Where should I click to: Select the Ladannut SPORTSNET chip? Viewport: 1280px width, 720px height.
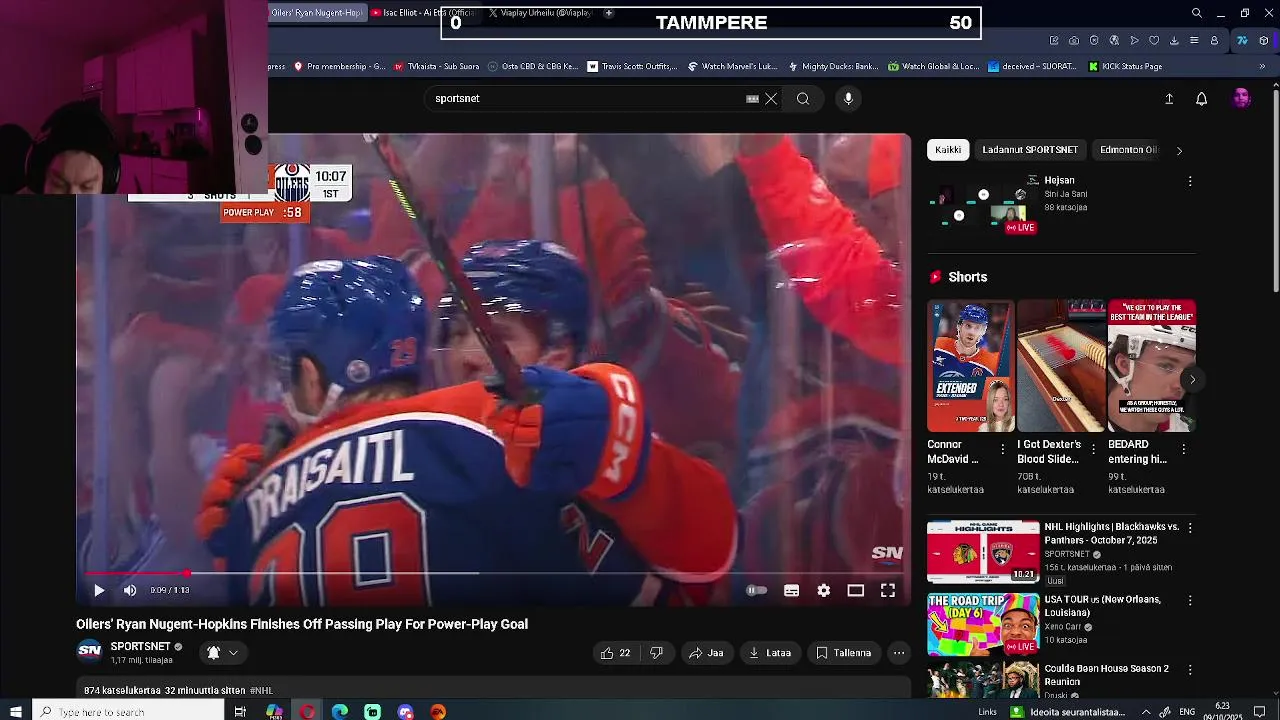1030,150
